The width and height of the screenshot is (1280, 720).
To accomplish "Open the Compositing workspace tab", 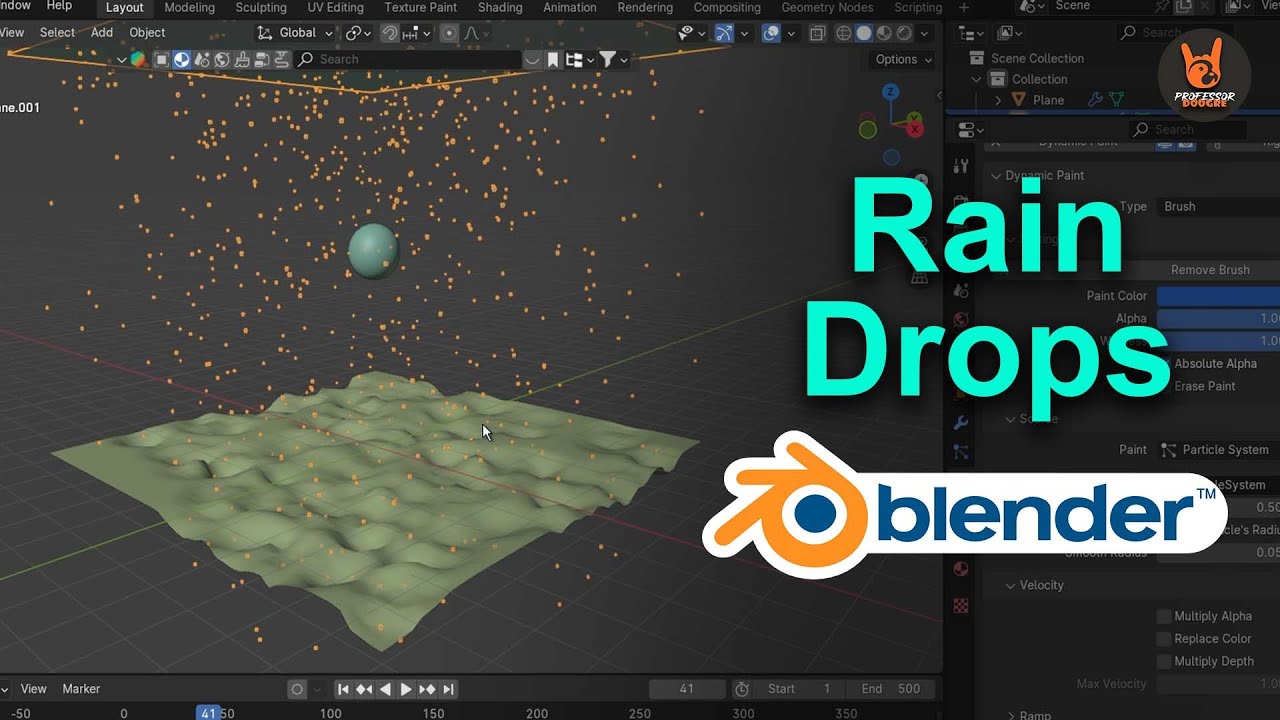I will [x=727, y=7].
